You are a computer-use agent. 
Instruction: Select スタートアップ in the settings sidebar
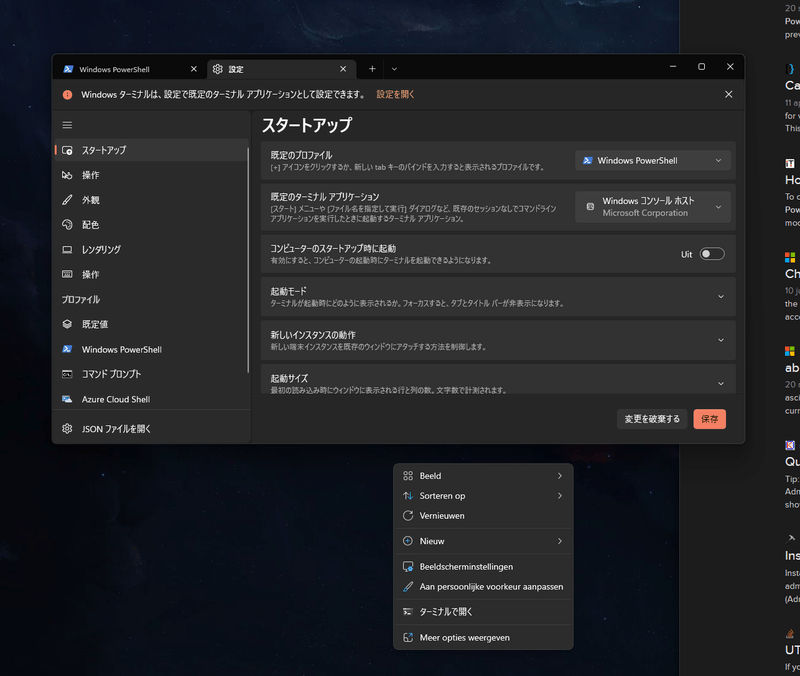(x=152, y=150)
